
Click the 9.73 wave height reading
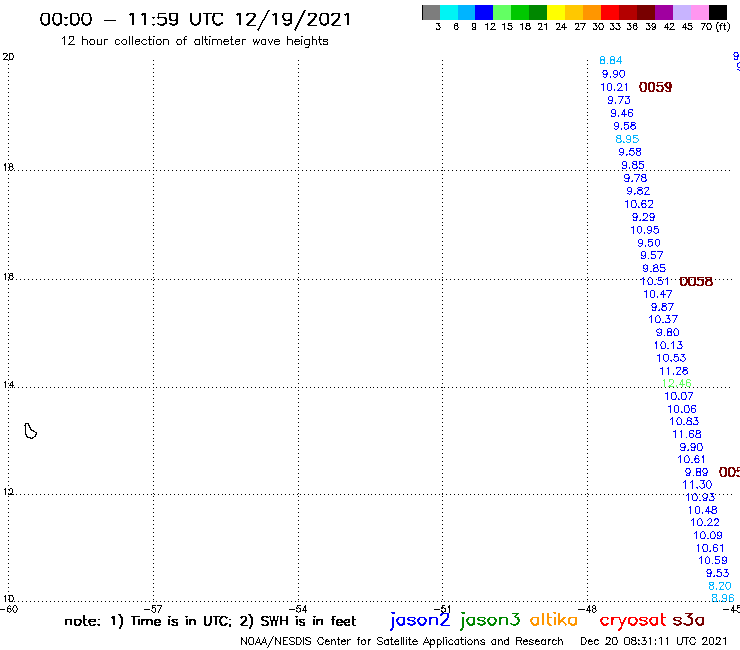point(619,100)
